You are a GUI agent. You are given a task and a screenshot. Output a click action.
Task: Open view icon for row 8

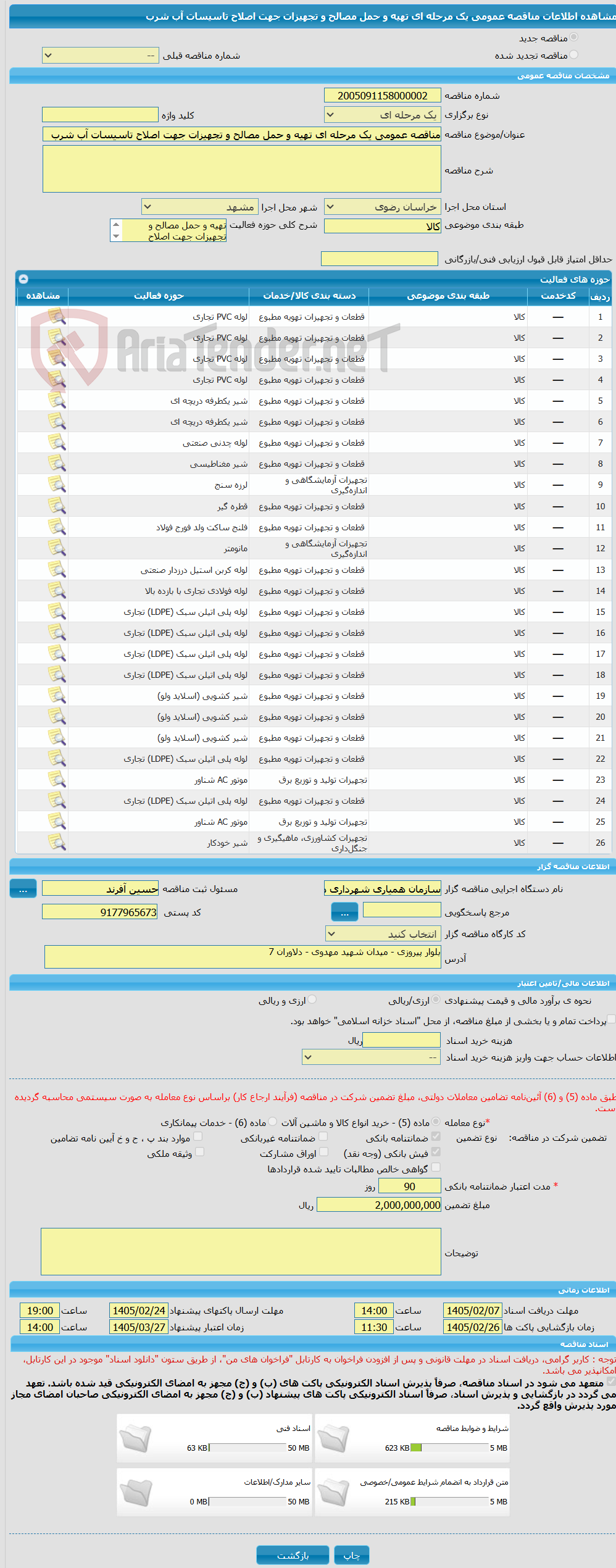57,463
